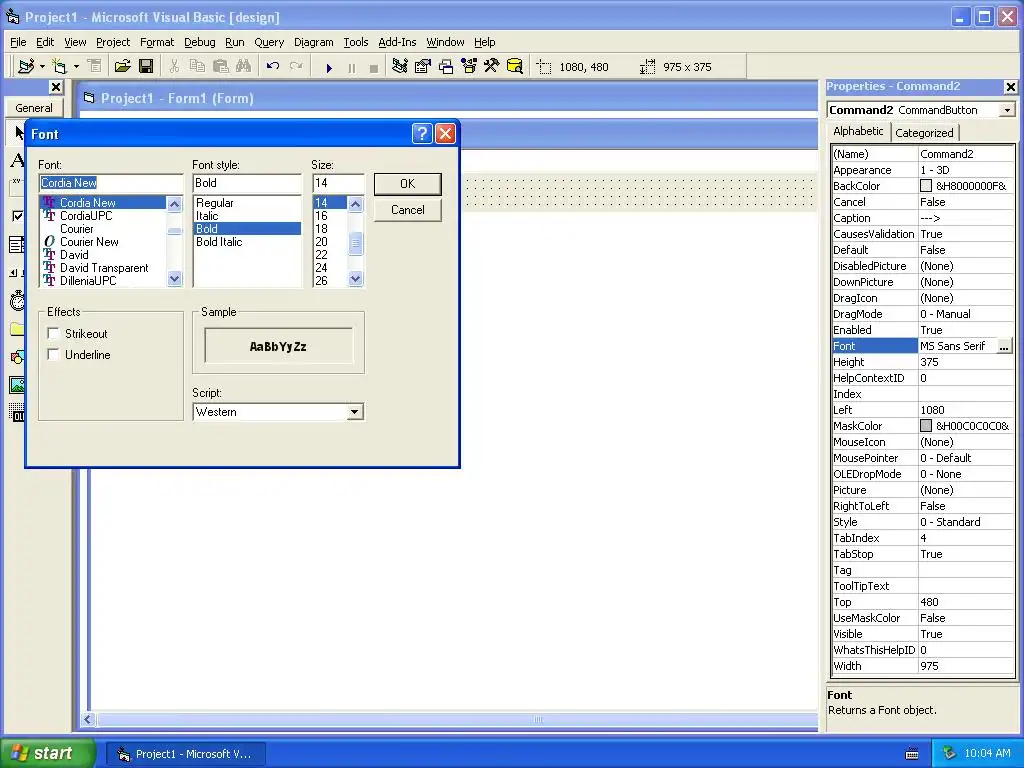Open the Object Browser toolbar icon

(469, 66)
